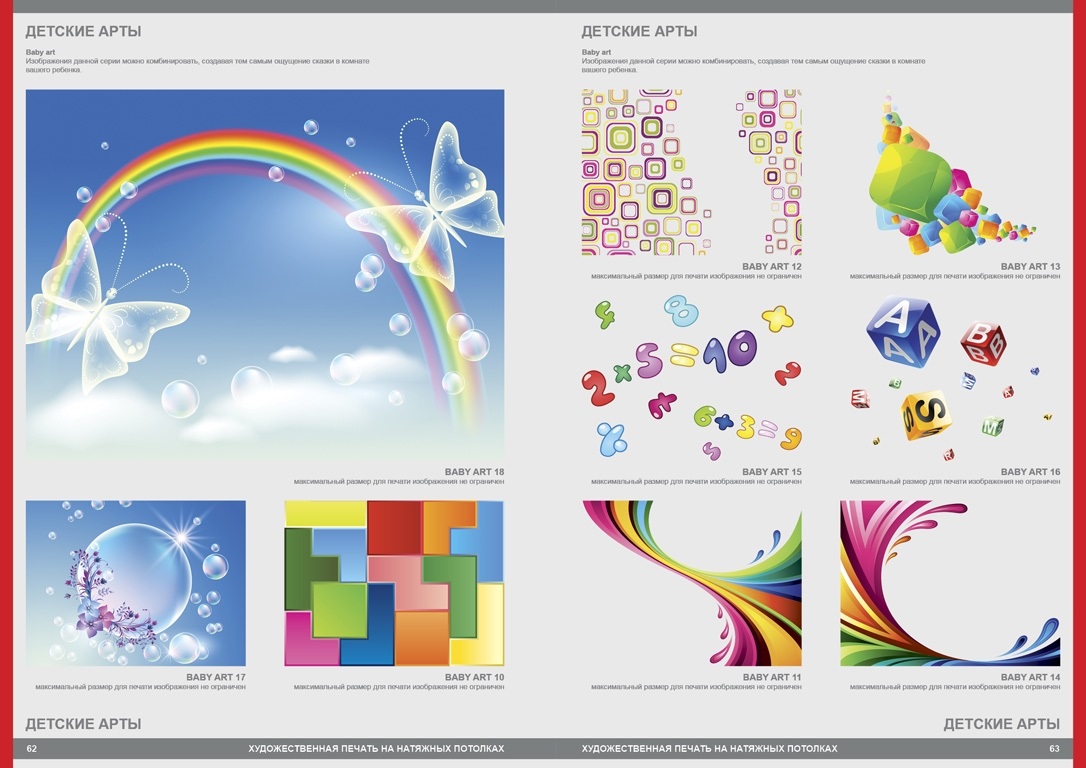Screen dimensions: 1086x768
Task: Open the rainbow swirl image Baby Art 11
Action: (691, 583)
